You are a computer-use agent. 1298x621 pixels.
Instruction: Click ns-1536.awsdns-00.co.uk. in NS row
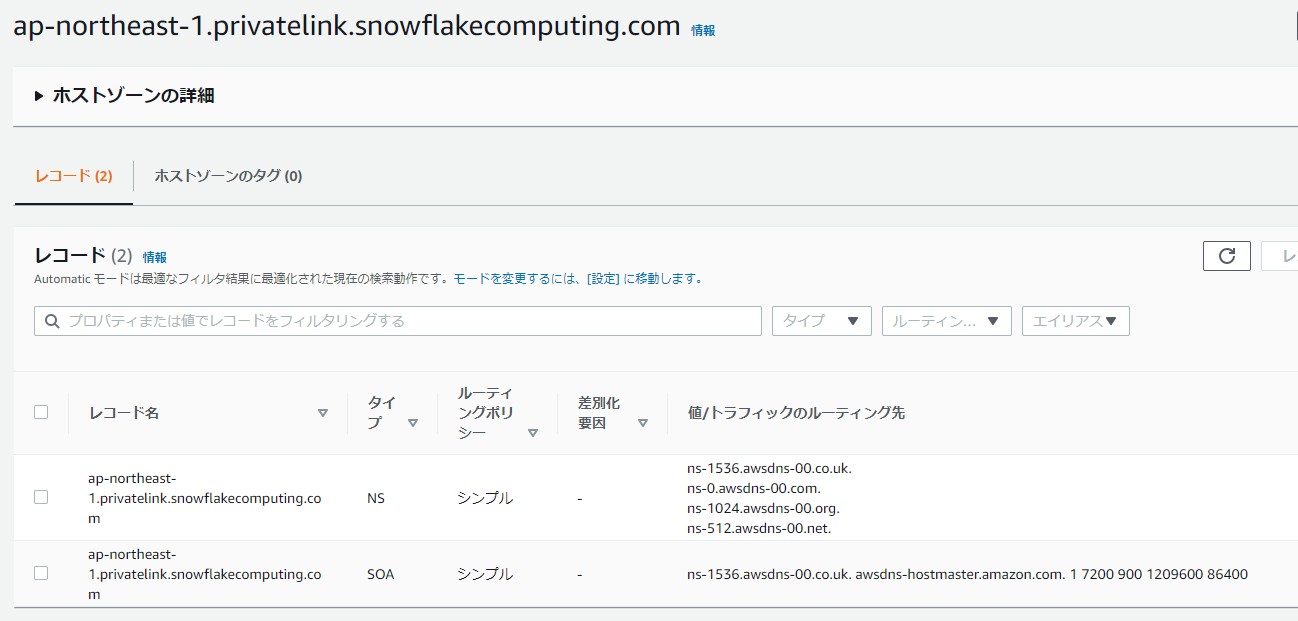[x=769, y=468]
